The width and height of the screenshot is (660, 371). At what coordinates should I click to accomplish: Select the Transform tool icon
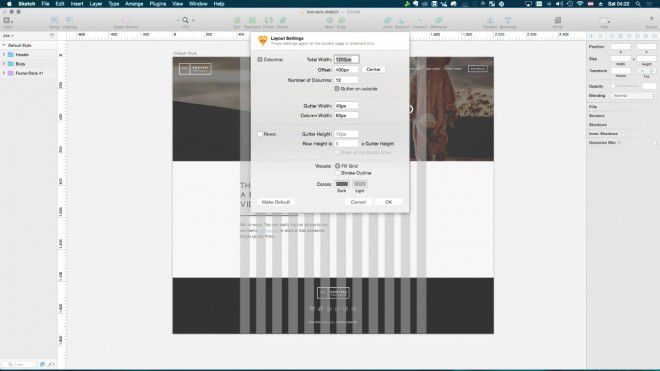pyautogui.click(x=252, y=20)
